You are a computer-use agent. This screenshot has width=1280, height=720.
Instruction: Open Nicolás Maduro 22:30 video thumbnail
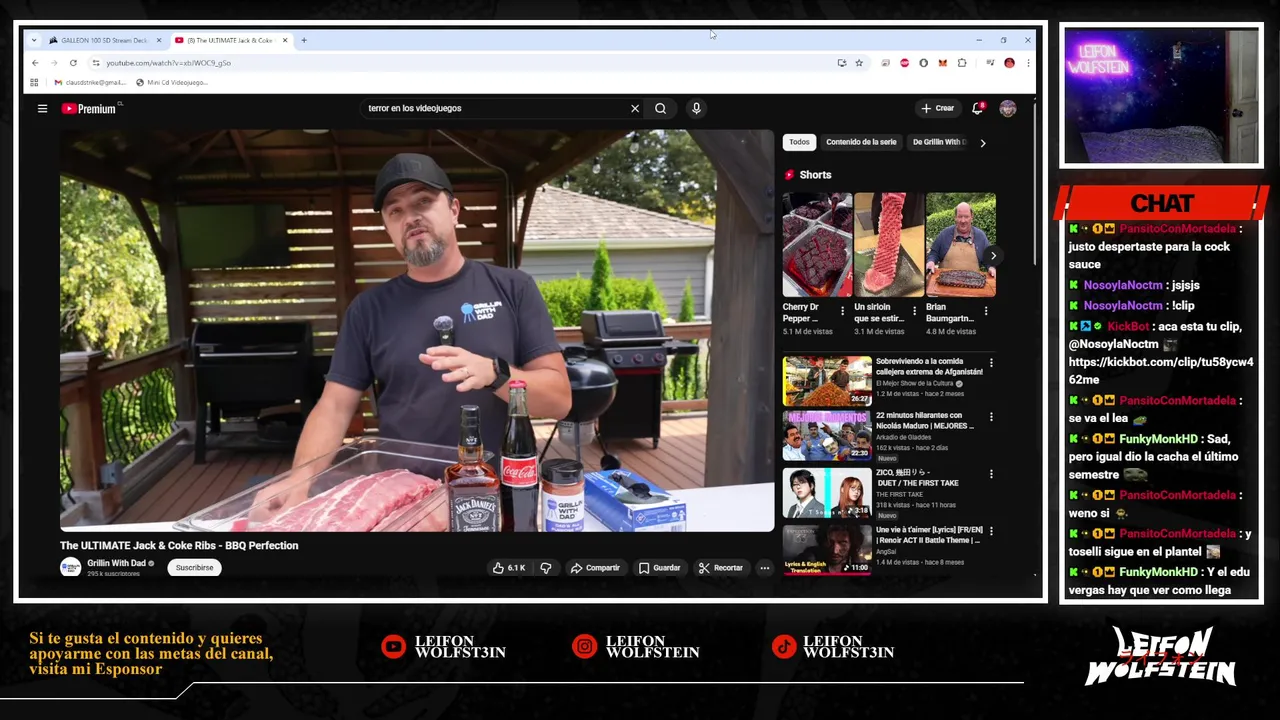tap(827, 436)
